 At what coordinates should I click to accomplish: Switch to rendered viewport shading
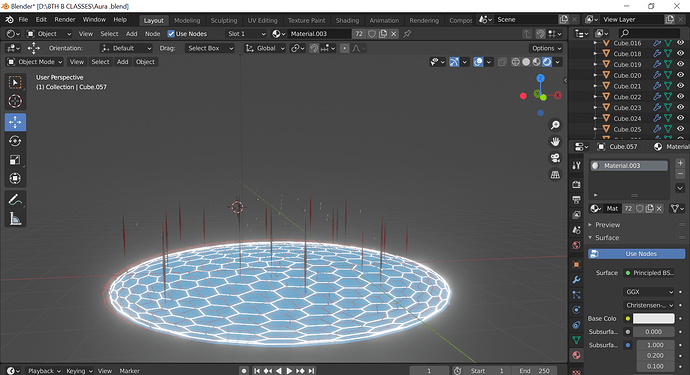(547, 62)
